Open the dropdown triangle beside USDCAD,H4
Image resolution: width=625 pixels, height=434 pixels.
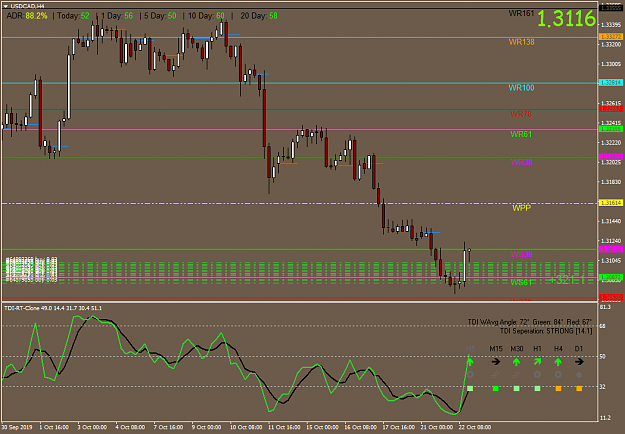point(6,6)
